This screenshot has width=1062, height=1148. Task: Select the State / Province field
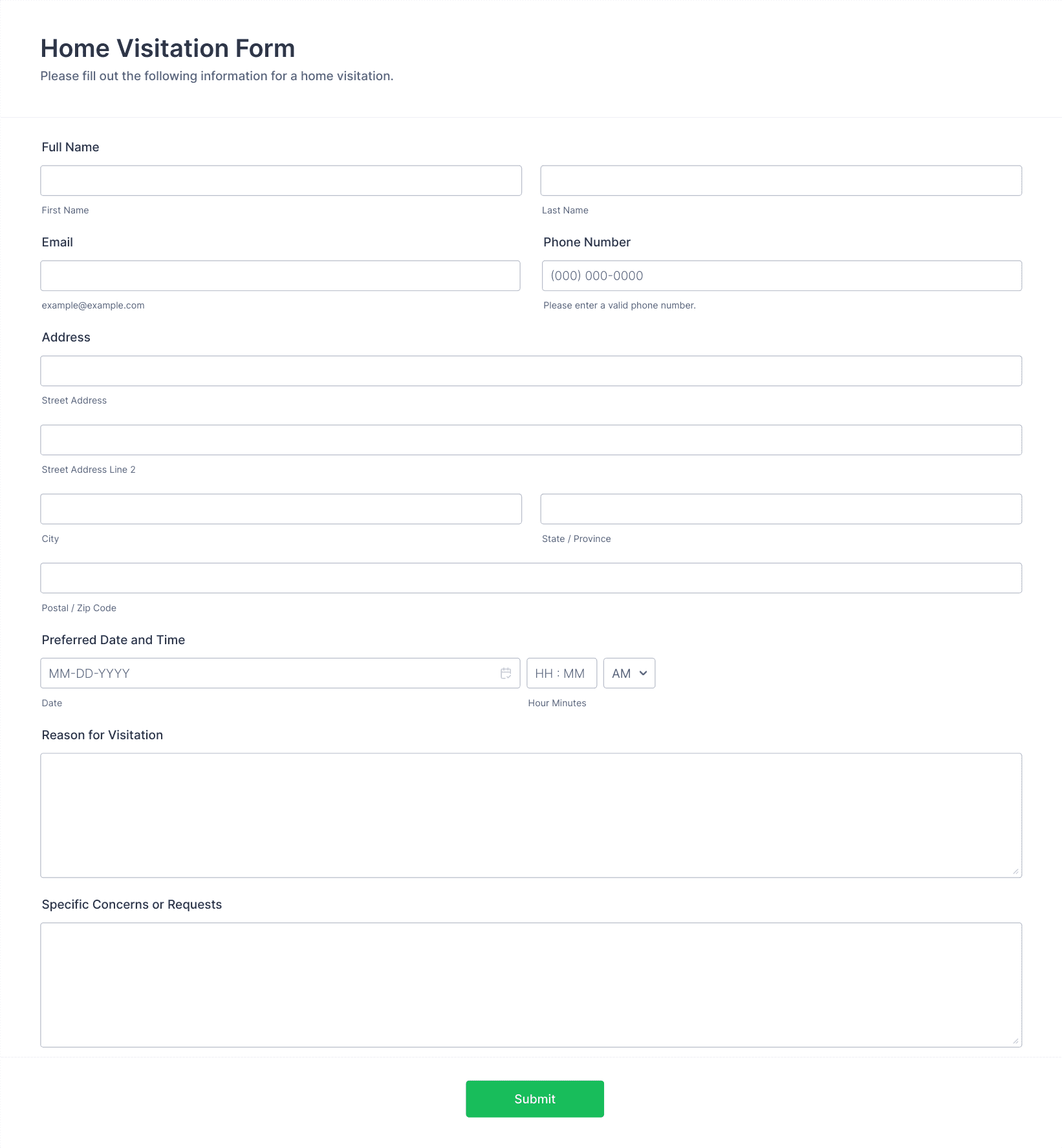[781, 509]
